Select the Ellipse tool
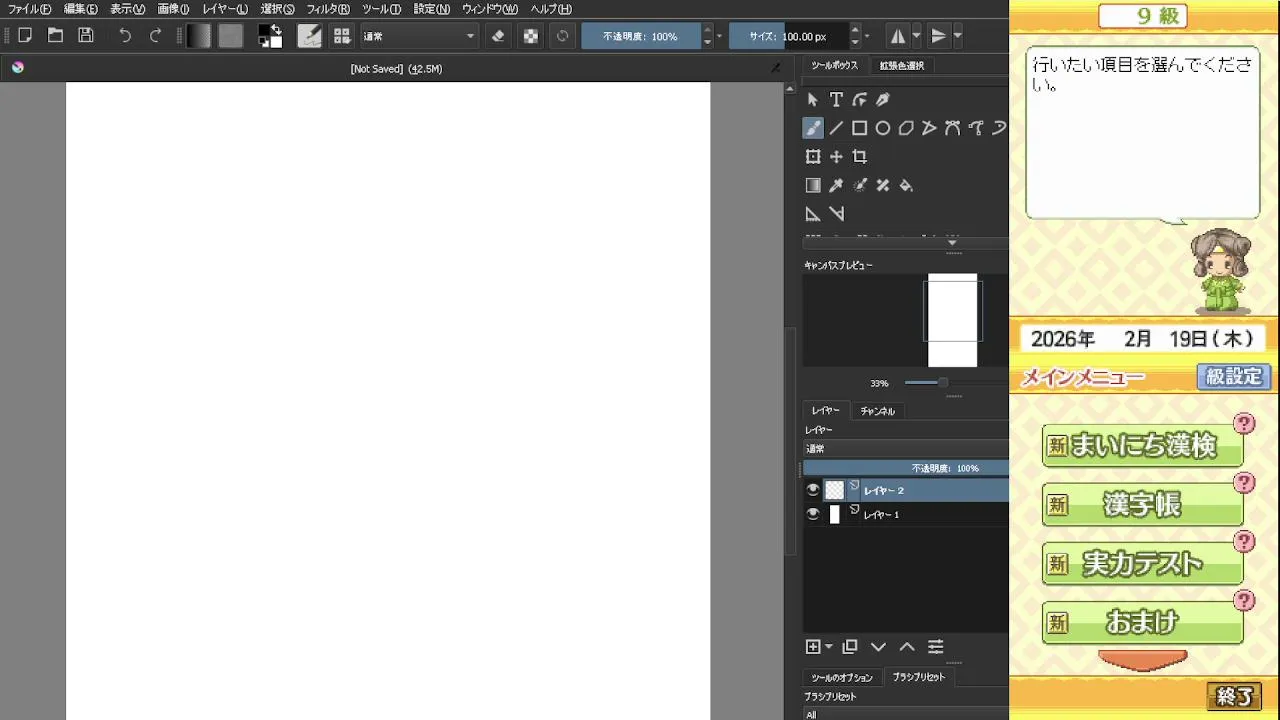Image resolution: width=1280 pixels, height=720 pixels. 883,128
